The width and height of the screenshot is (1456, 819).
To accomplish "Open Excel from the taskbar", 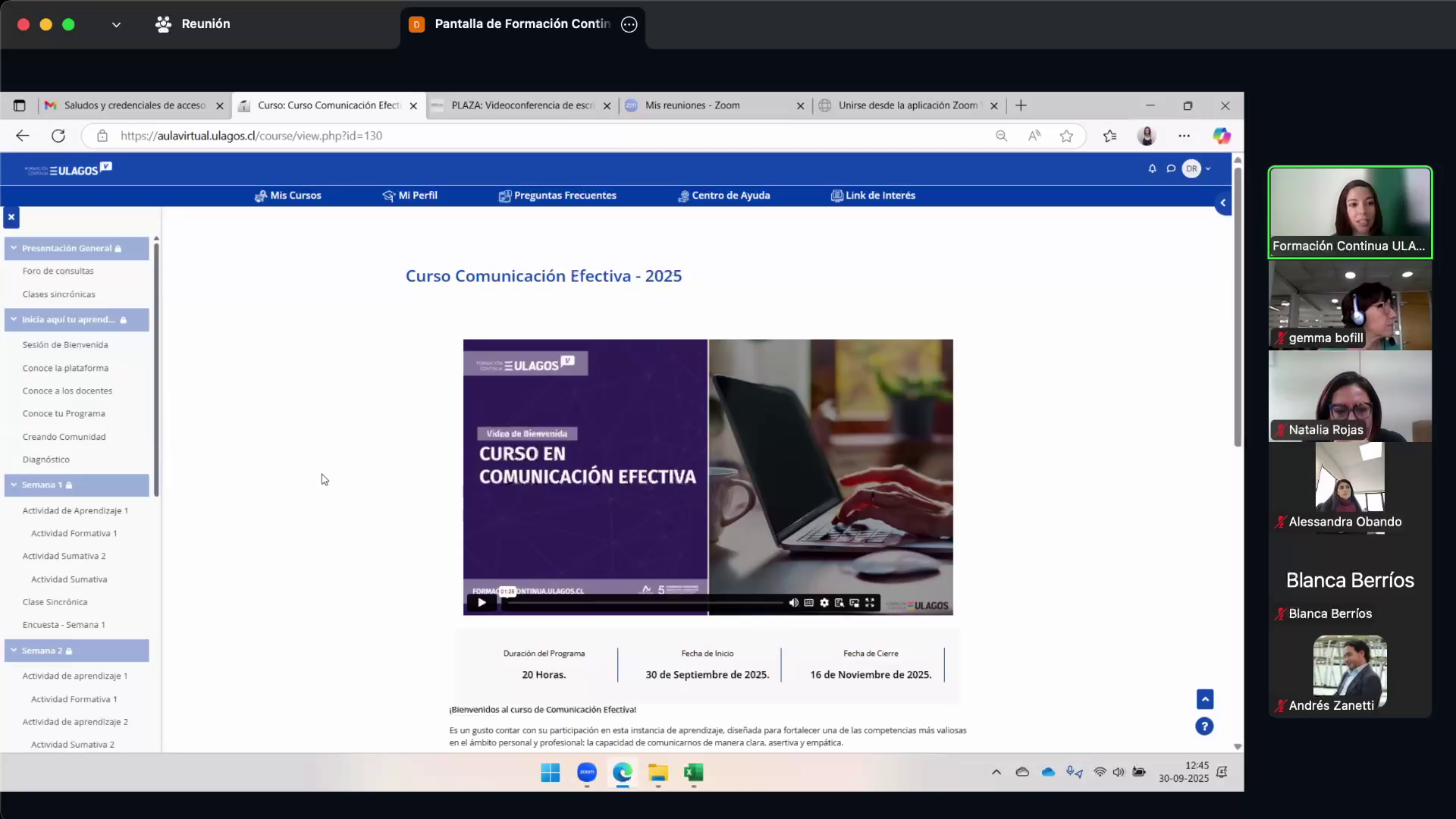I will [x=693, y=773].
